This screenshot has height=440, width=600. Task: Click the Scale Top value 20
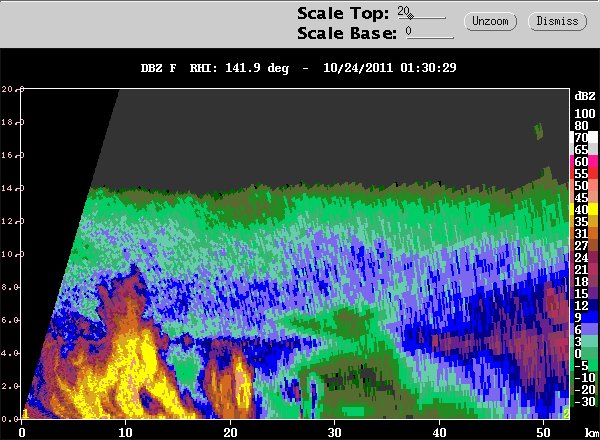click(403, 11)
